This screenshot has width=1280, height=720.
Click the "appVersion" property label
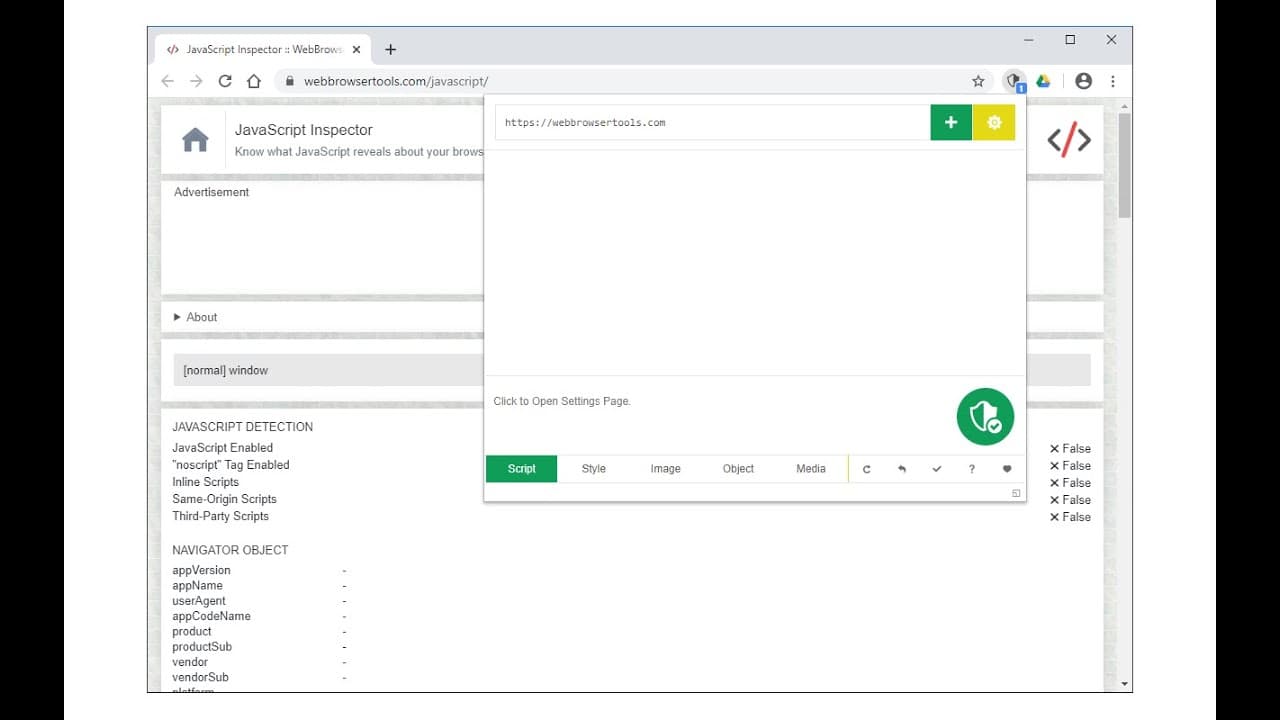click(201, 571)
